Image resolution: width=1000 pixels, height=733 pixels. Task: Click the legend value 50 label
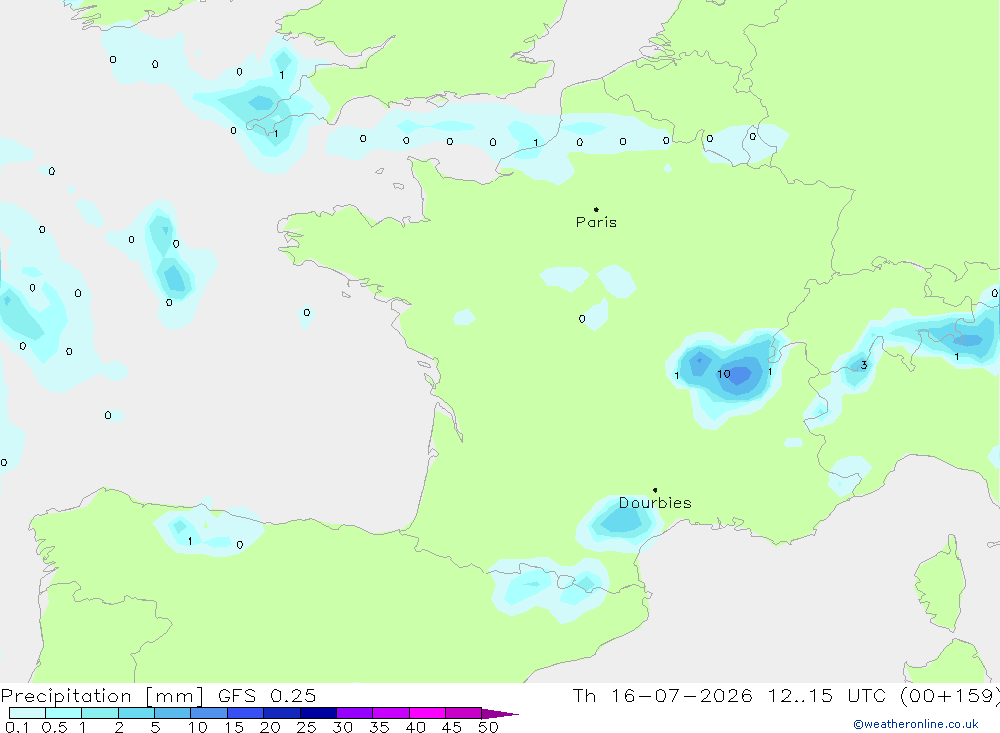(x=488, y=727)
